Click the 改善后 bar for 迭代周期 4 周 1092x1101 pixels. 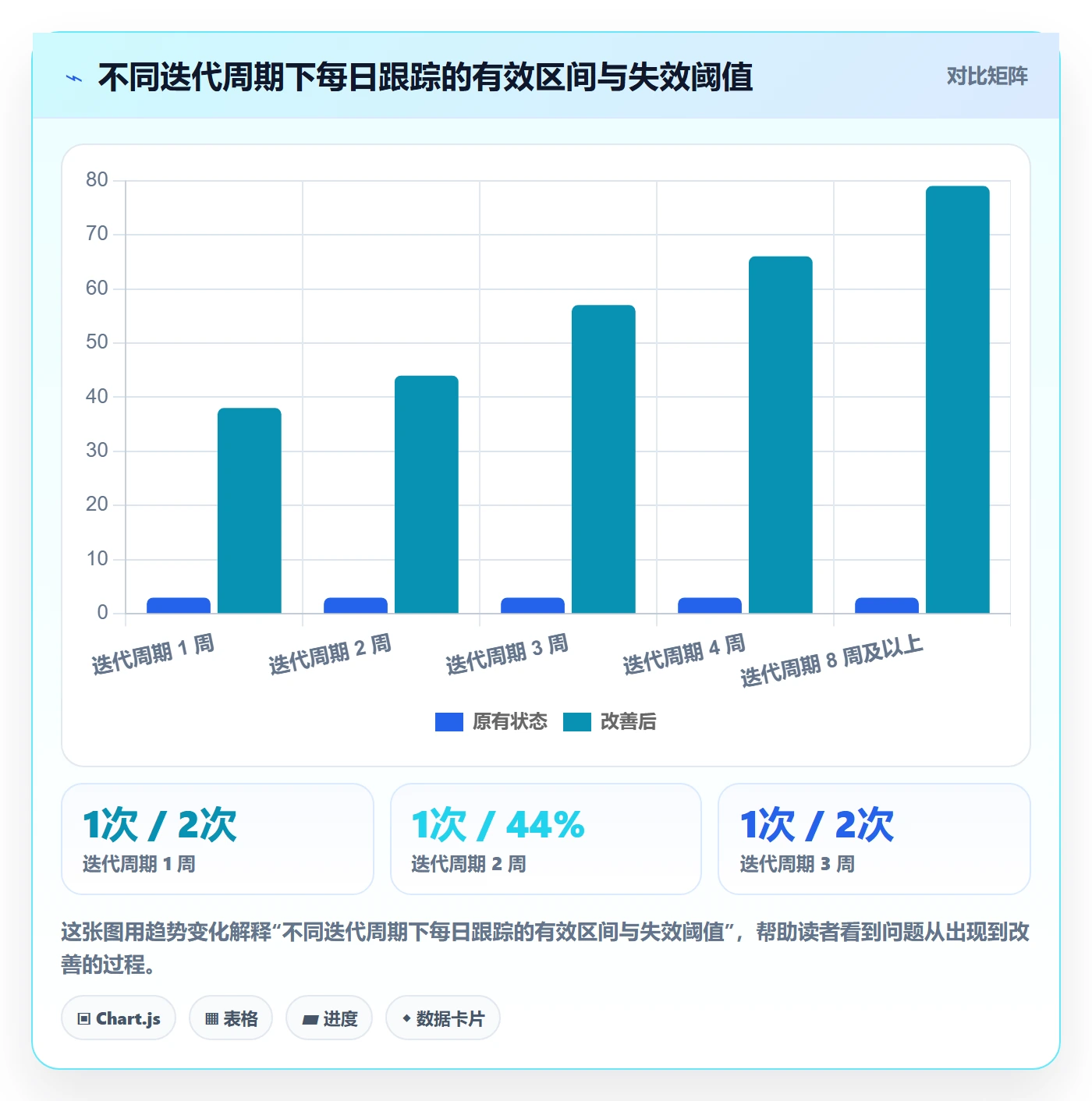[781, 435]
